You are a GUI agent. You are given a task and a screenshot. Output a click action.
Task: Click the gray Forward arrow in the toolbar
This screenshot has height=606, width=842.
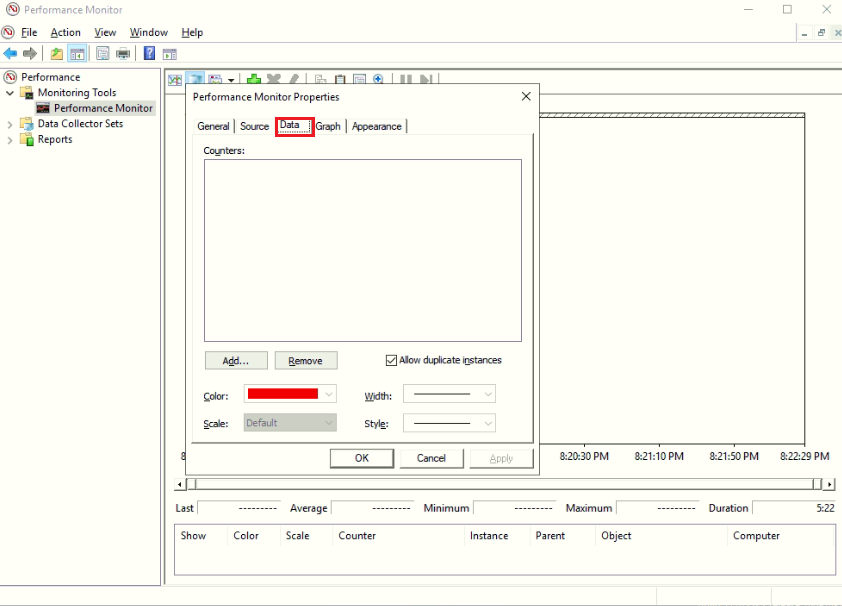pos(30,54)
